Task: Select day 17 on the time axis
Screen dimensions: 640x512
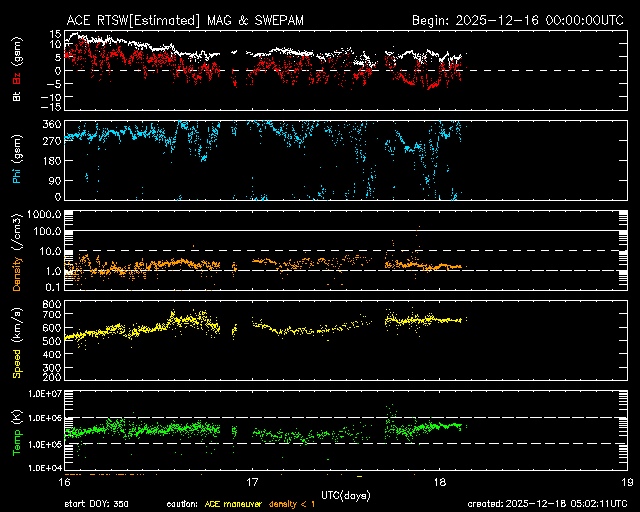Action: point(253,483)
